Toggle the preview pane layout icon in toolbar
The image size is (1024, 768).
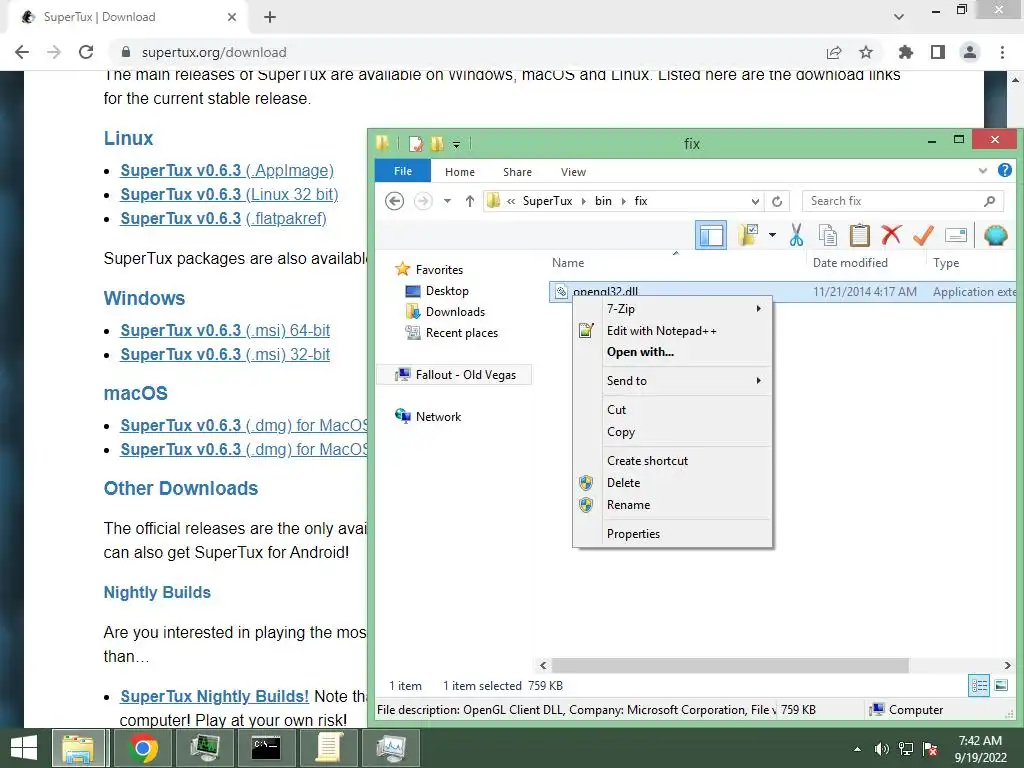pyautogui.click(x=711, y=235)
